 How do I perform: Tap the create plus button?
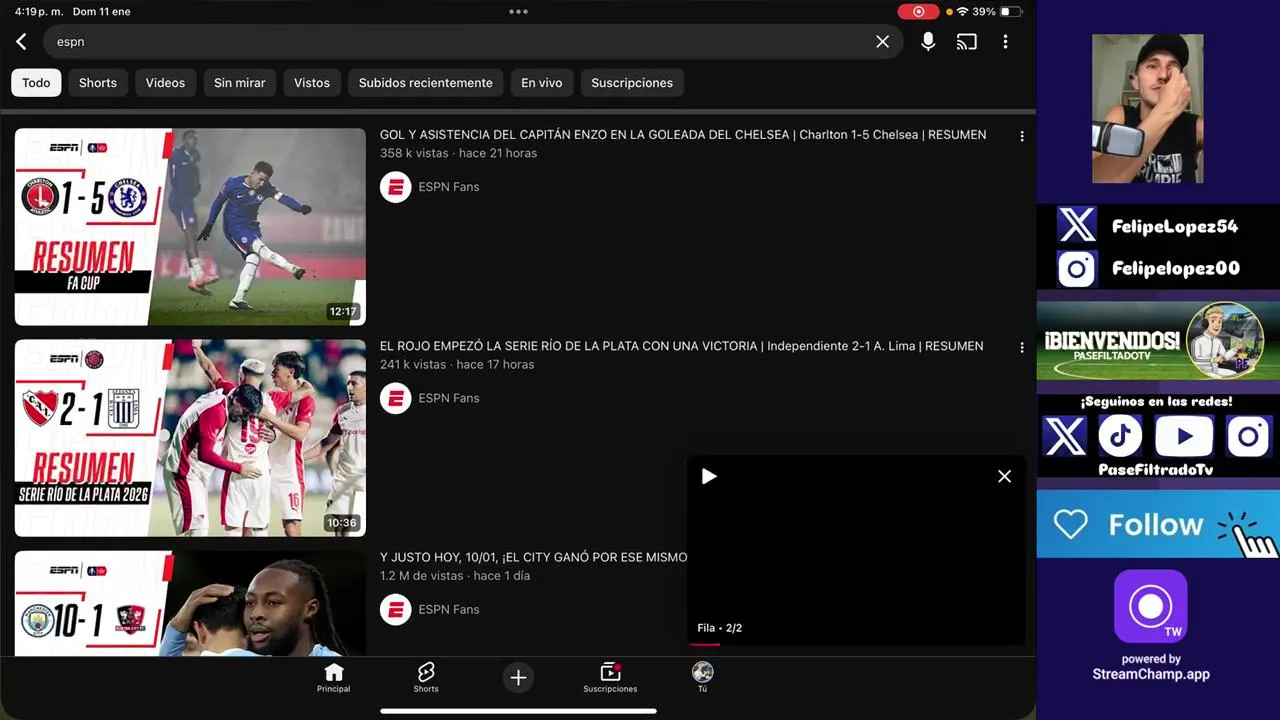click(518, 677)
